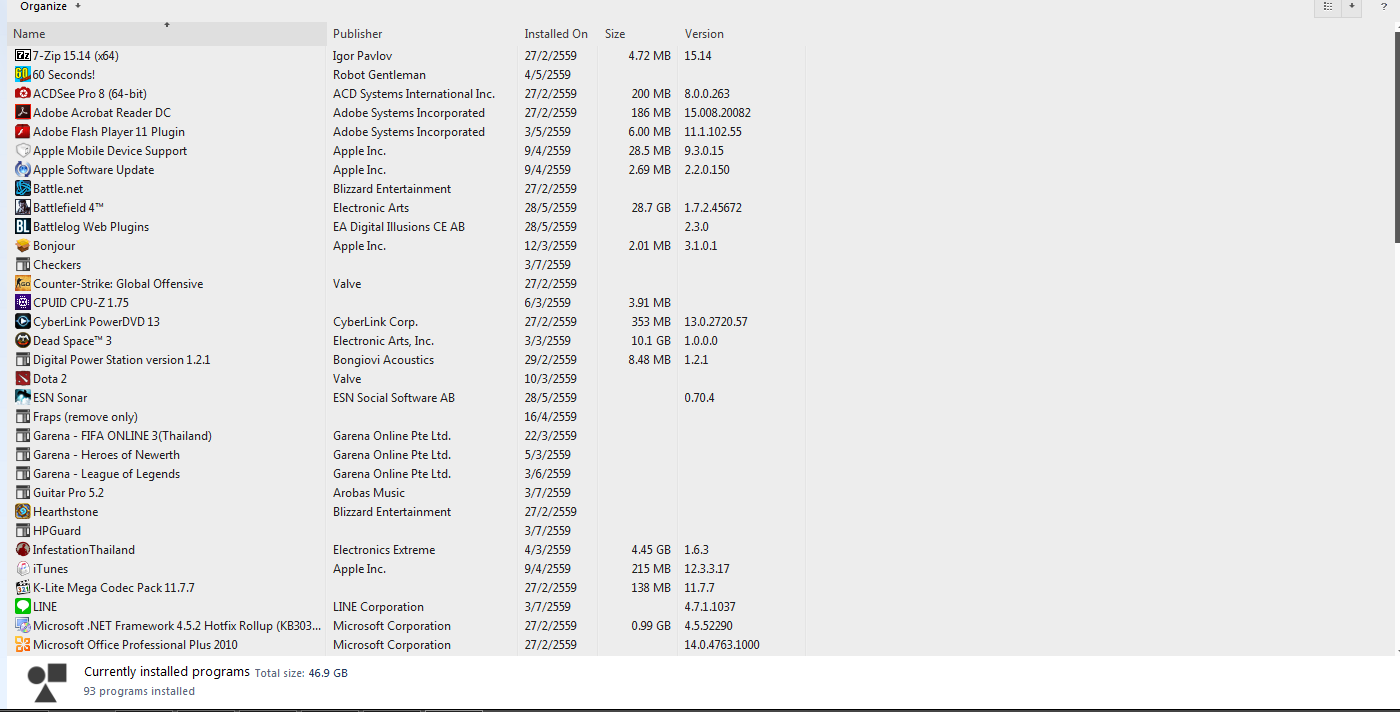Click the iTunes icon
1400x712 pixels.
[x=23, y=569]
